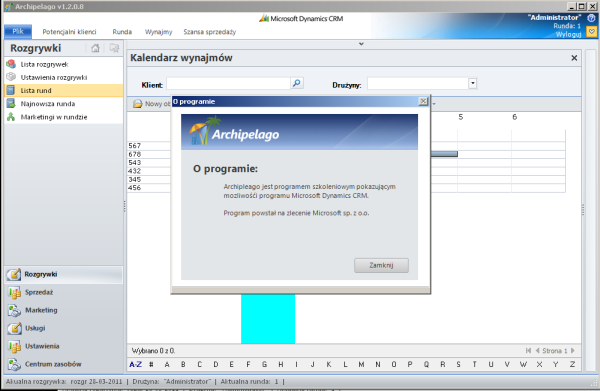Image resolution: width=600 pixels, height=391 pixels.
Task: Click the Najnowsza runda icon
Action: tap(11, 103)
